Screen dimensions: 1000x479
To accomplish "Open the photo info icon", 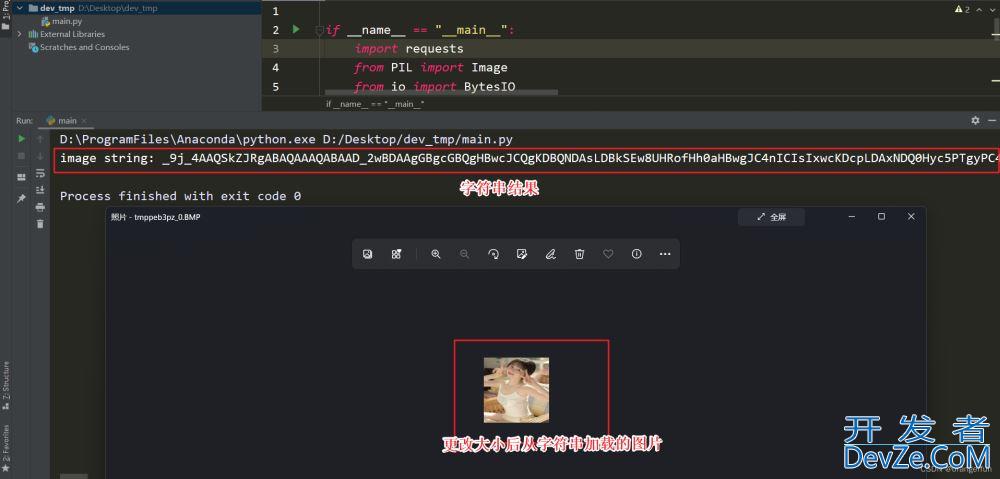I will click(x=636, y=254).
